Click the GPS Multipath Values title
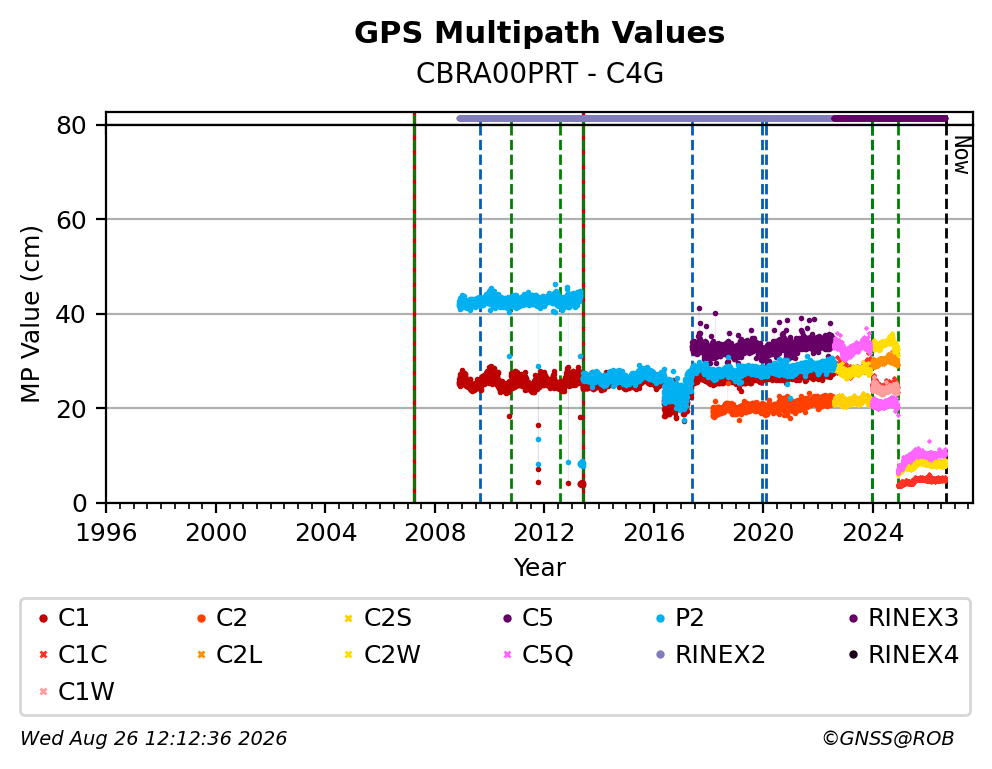The height and width of the screenshot is (769, 992). pyautogui.click(x=540, y=32)
